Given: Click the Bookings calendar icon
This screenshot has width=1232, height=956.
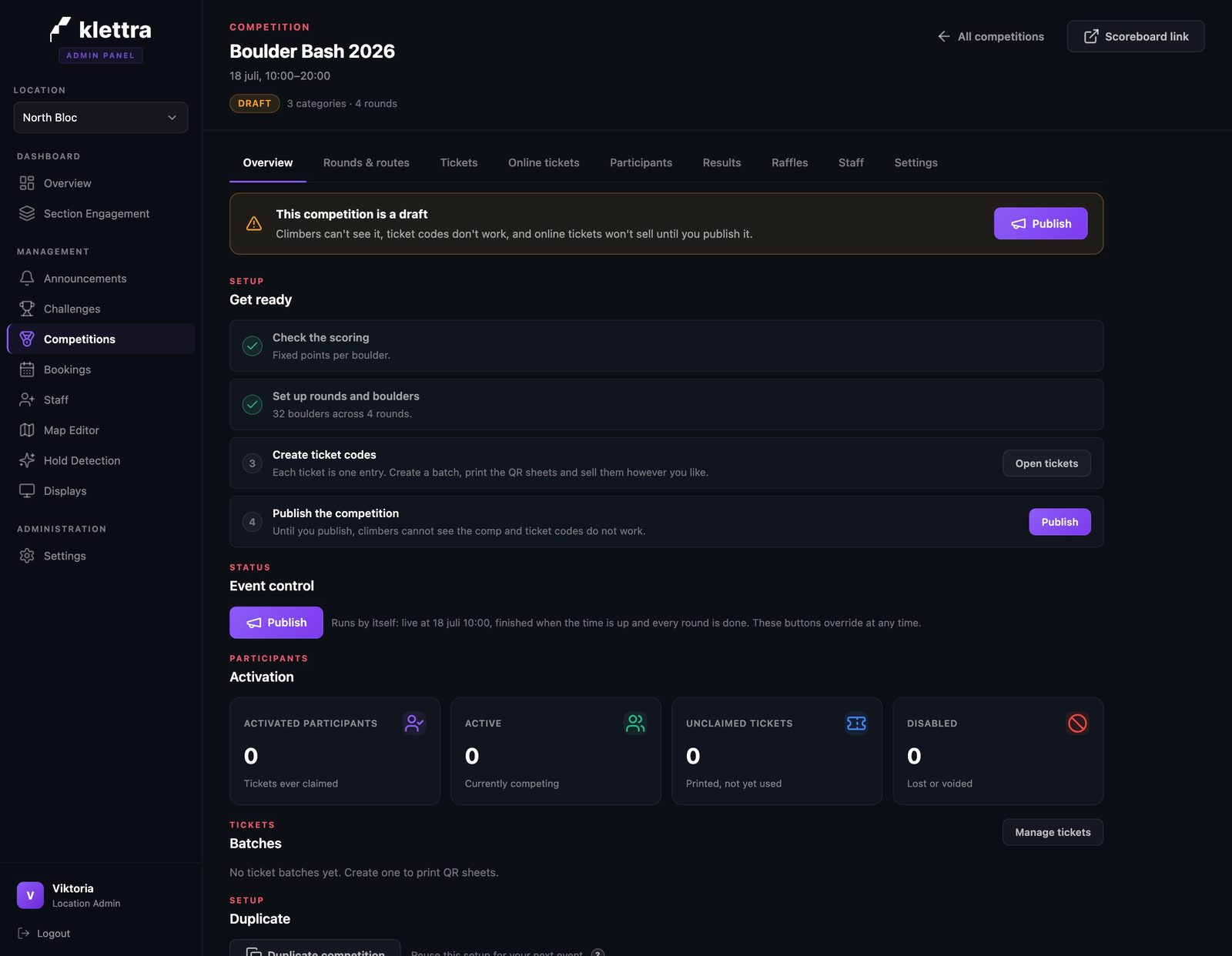Looking at the screenshot, I should coord(27,369).
